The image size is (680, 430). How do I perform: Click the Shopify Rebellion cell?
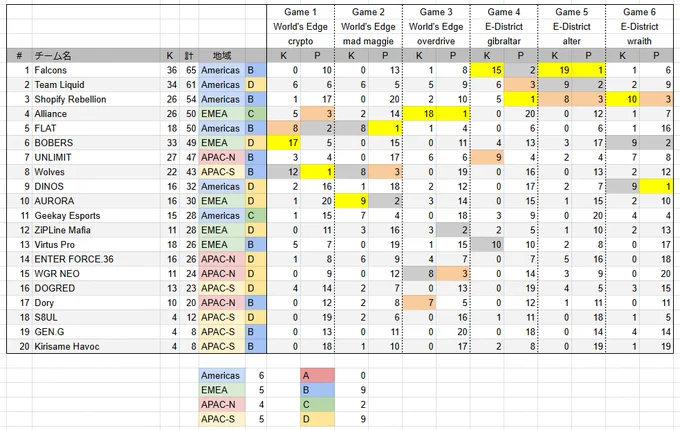point(96,99)
